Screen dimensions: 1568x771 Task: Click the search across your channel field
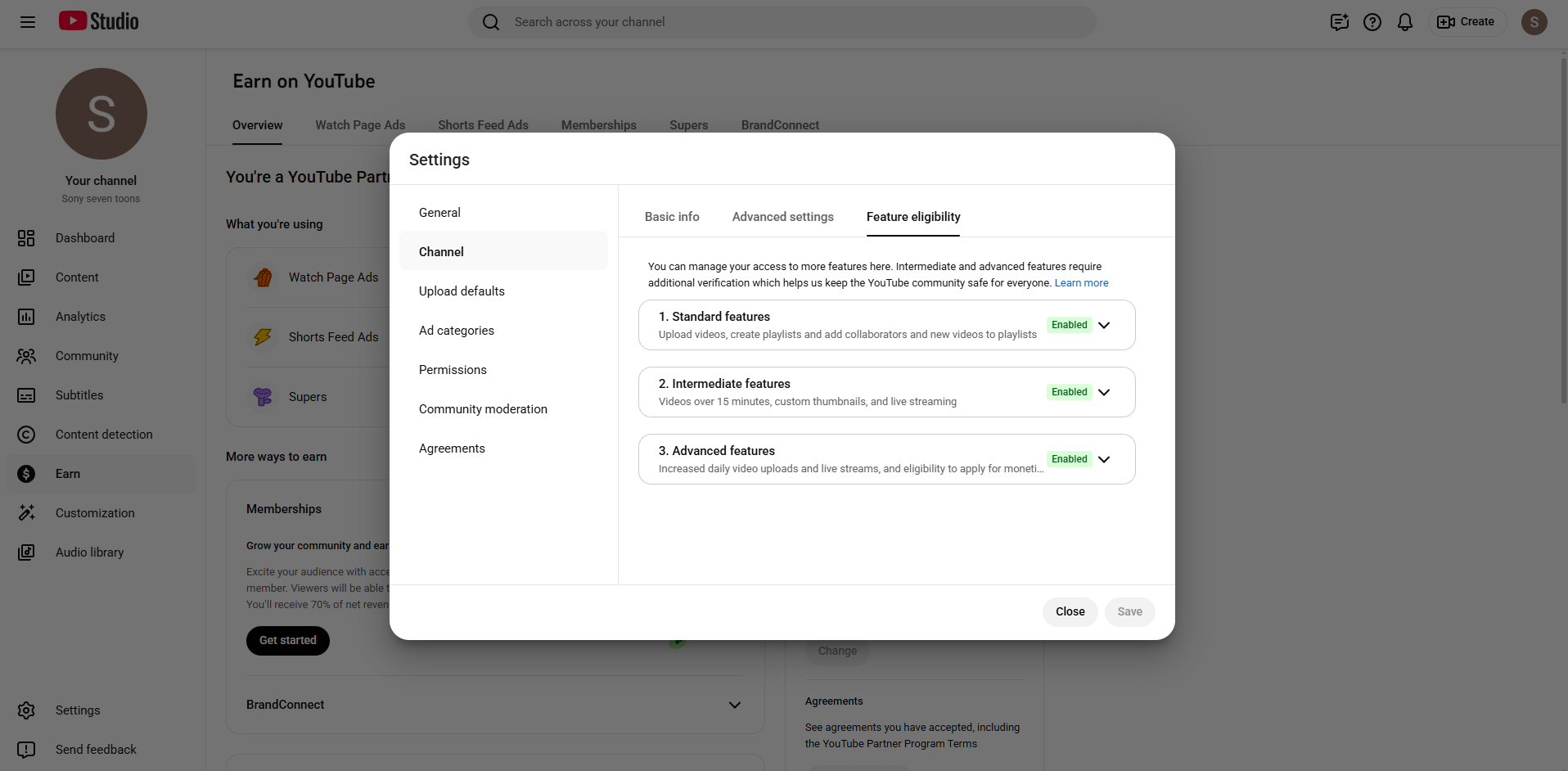point(782,22)
